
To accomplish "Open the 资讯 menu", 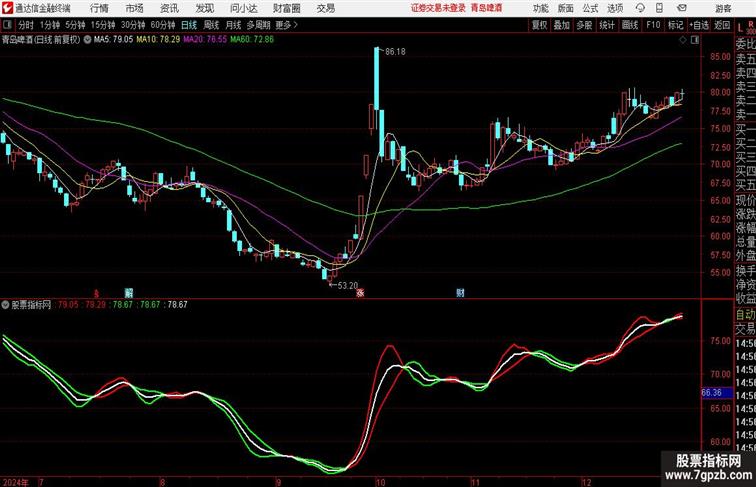I will (169, 8).
